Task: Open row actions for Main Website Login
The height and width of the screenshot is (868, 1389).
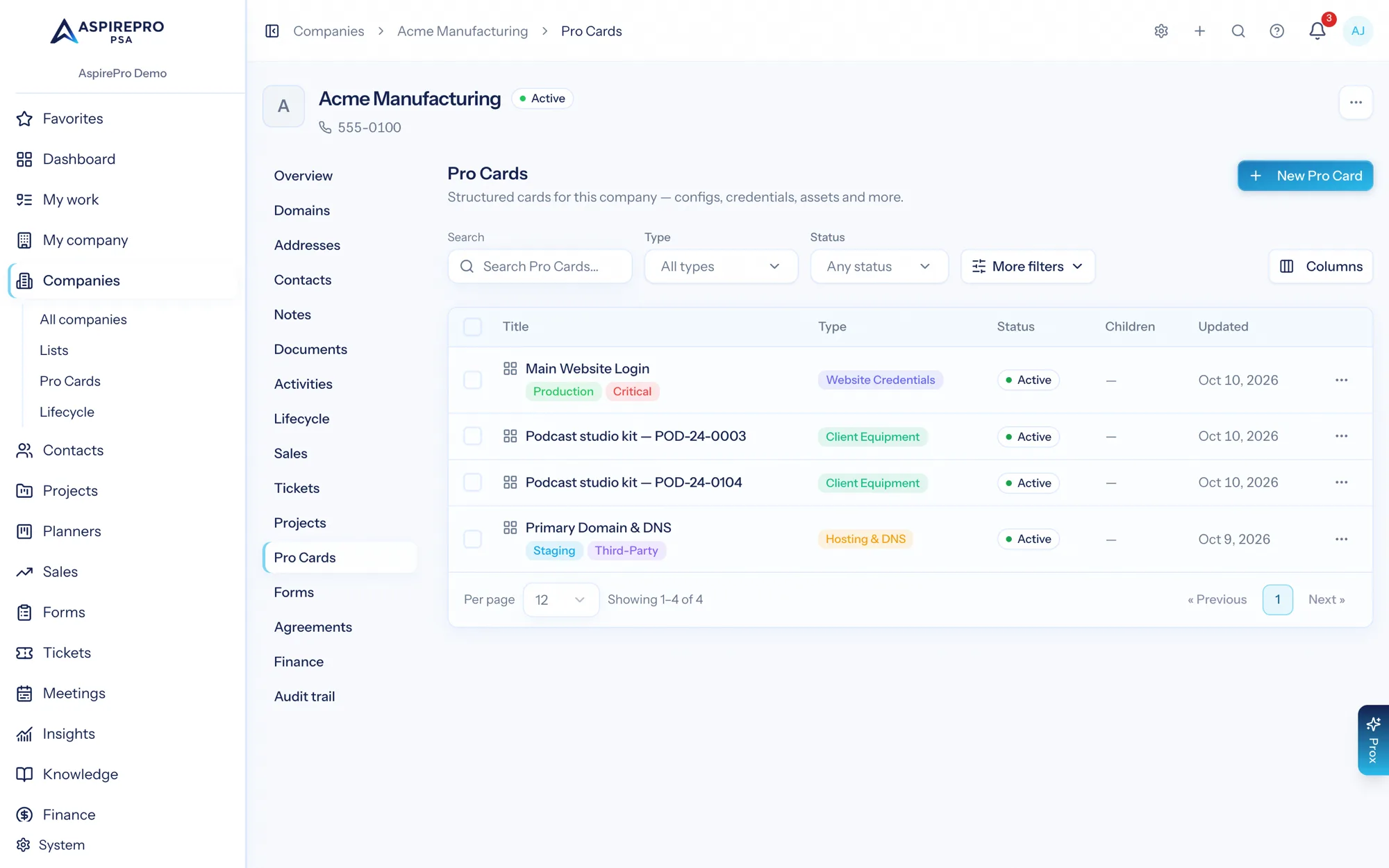Action: [1341, 380]
